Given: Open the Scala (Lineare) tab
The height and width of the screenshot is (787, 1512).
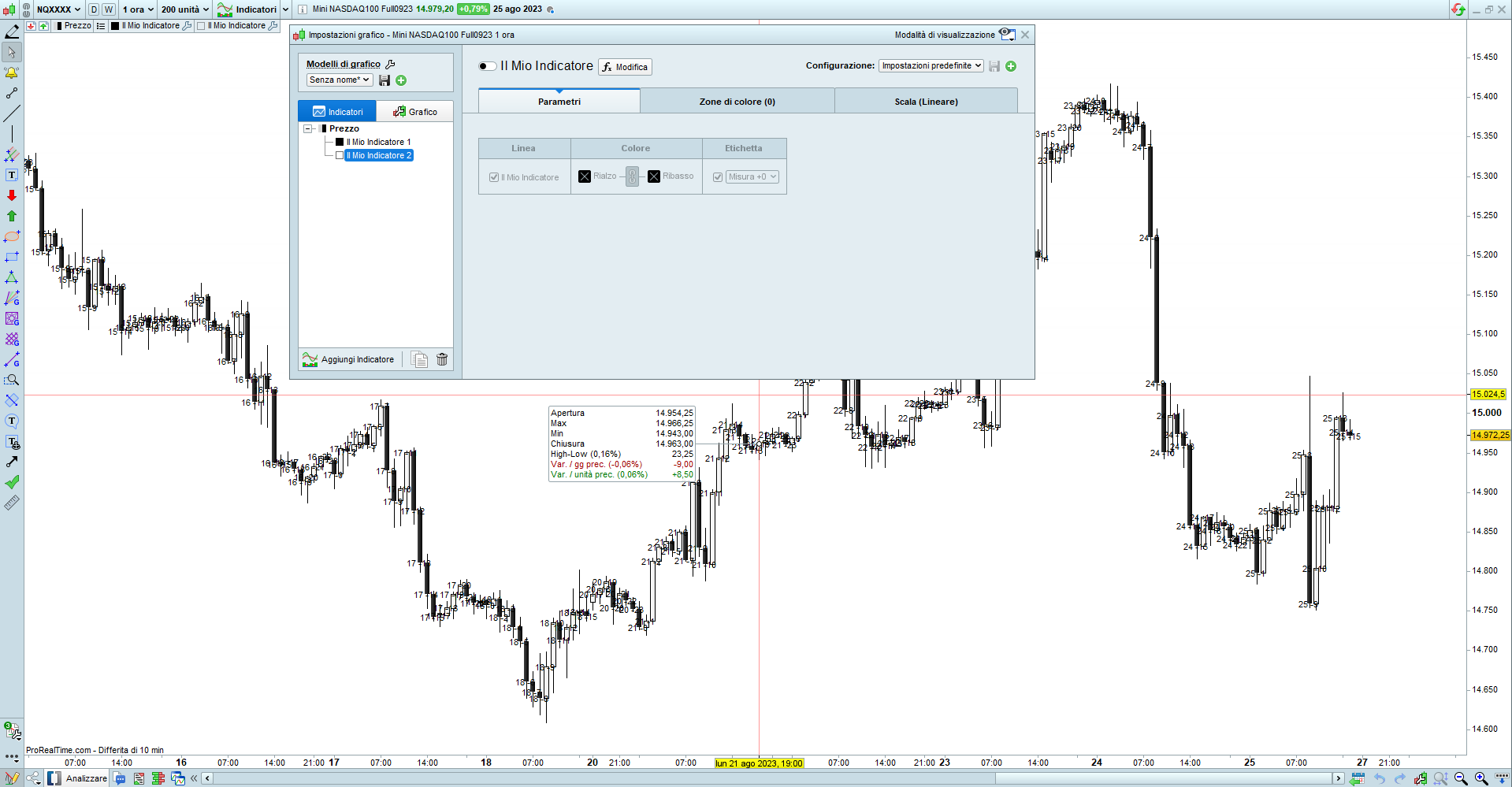Looking at the screenshot, I should point(926,102).
